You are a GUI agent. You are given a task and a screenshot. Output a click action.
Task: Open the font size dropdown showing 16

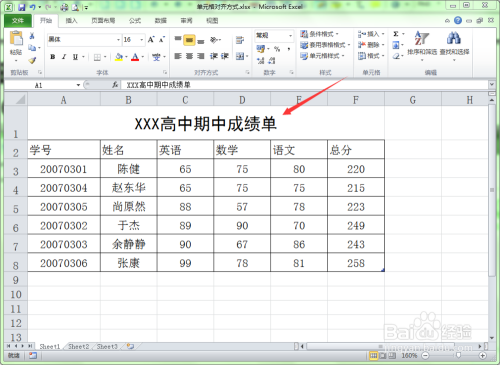click(x=142, y=40)
